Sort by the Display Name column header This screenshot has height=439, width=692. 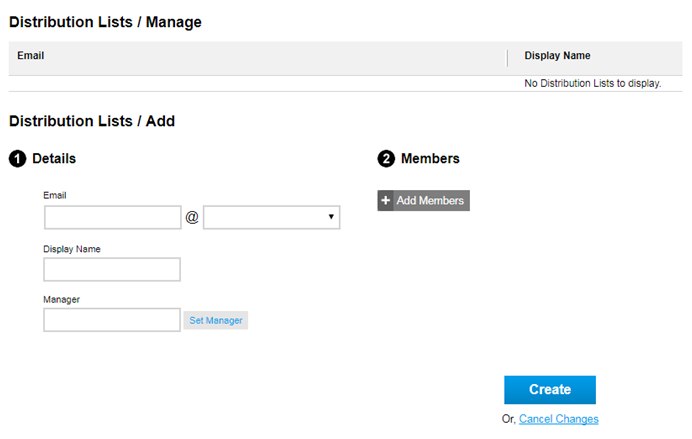point(557,56)
